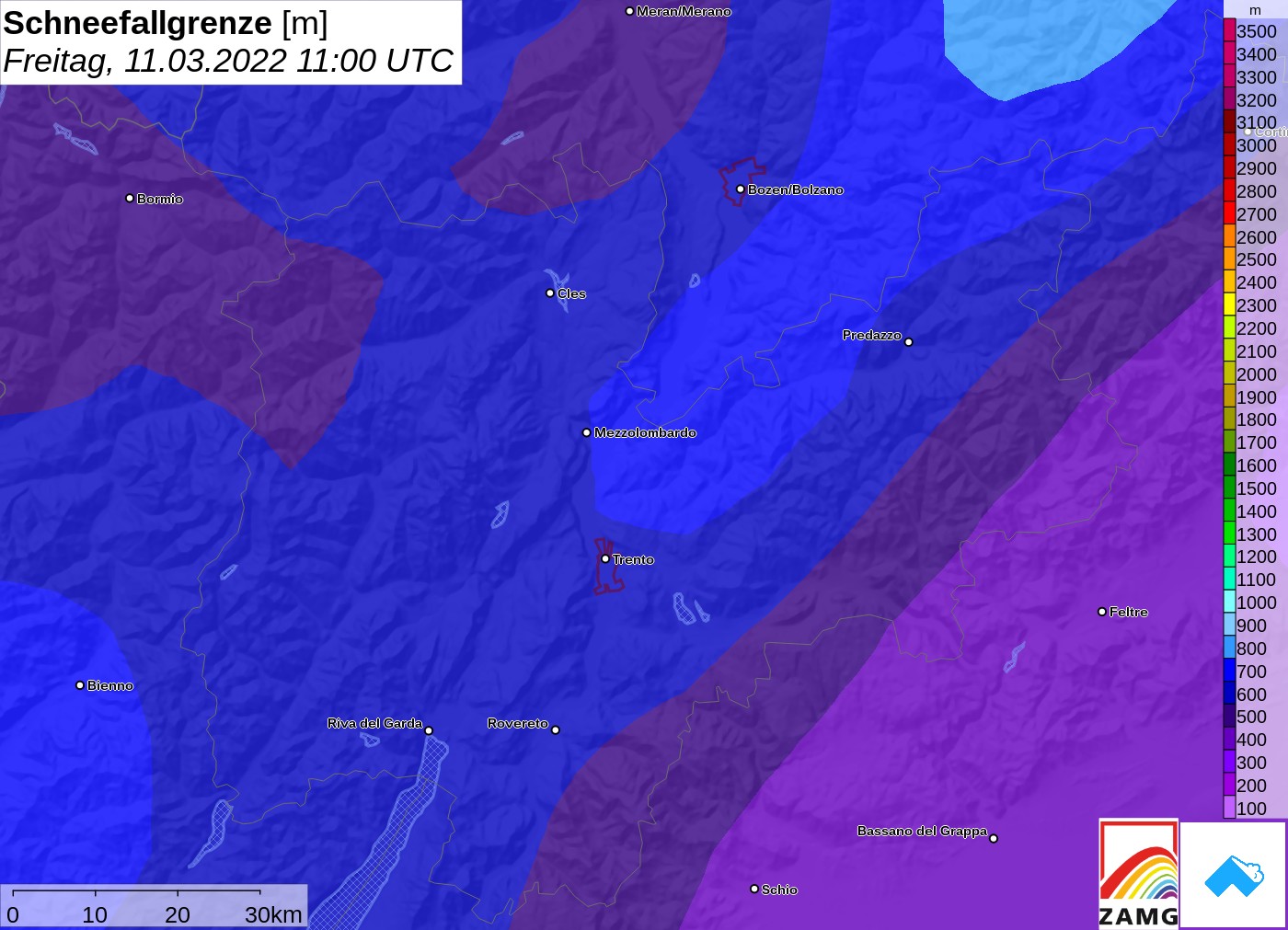
Task: Click the 10 mark on scale bar
Action: click(95, 914)
